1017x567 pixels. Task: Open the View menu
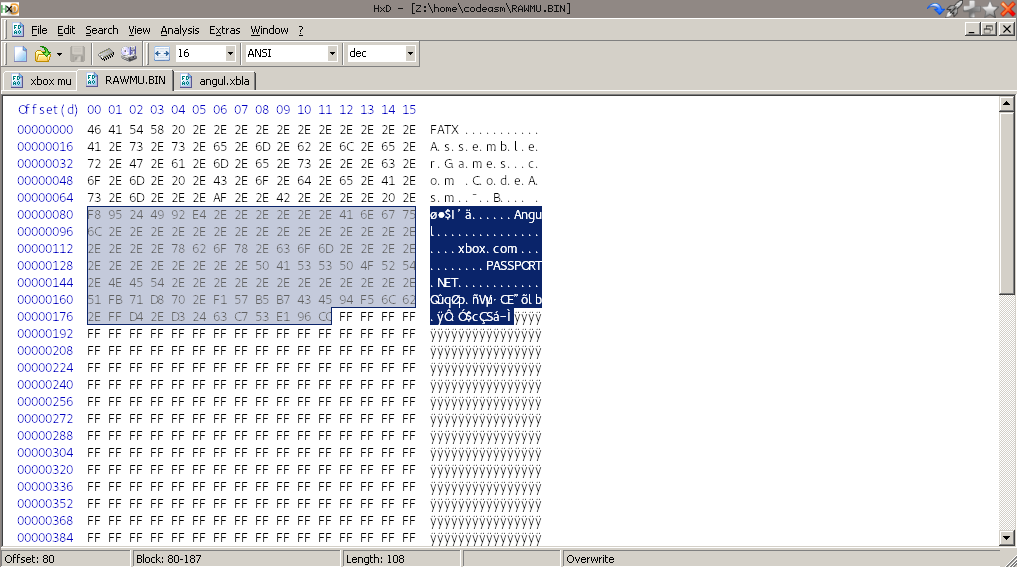coord(139,30)
